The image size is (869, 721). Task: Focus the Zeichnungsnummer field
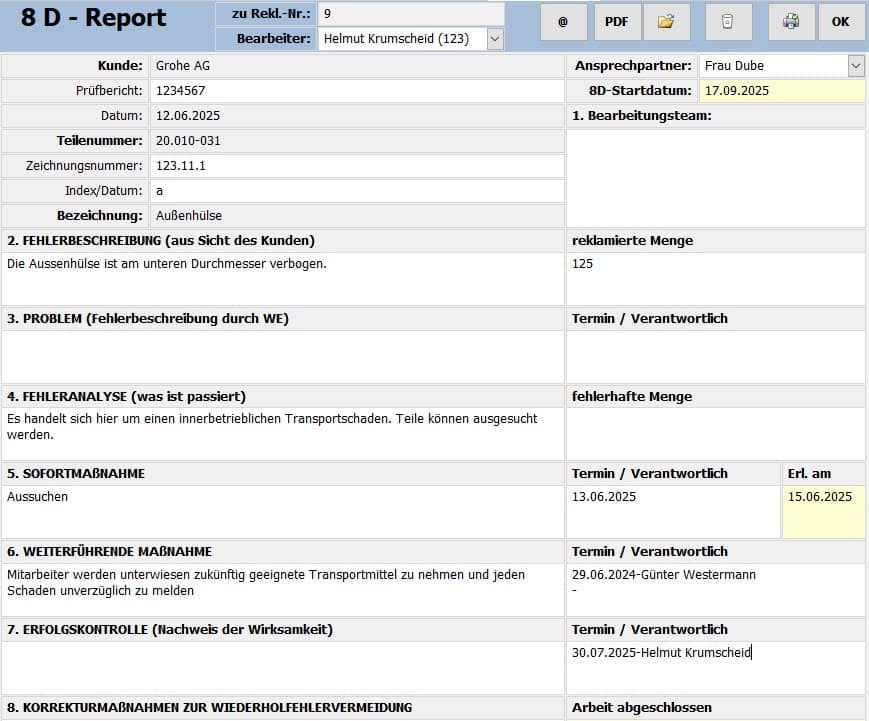tap(357, 166)
